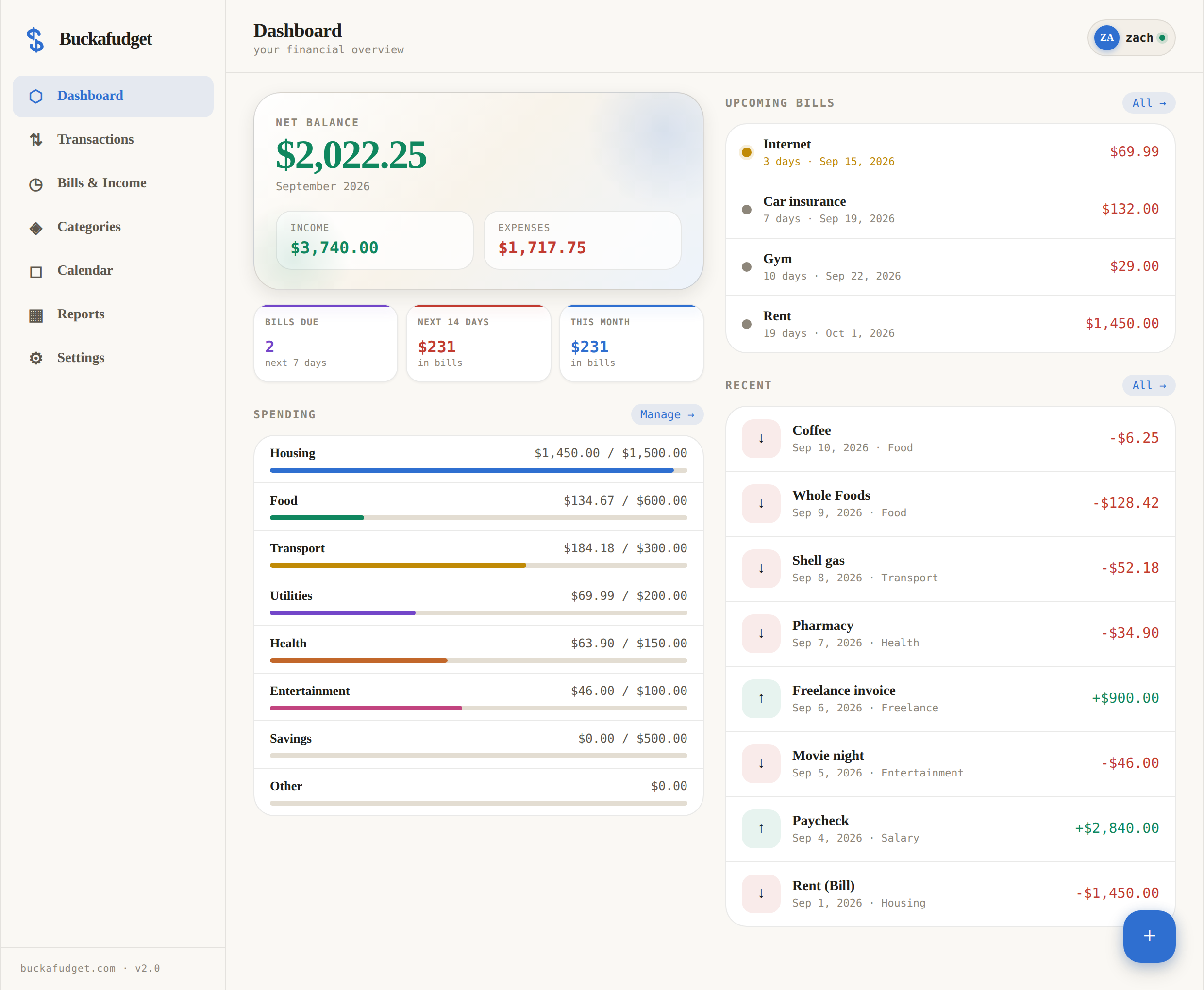Click the up-arrow icon beside Freelance invoice
1204x990 pixels.
click(x=761, y=699)
